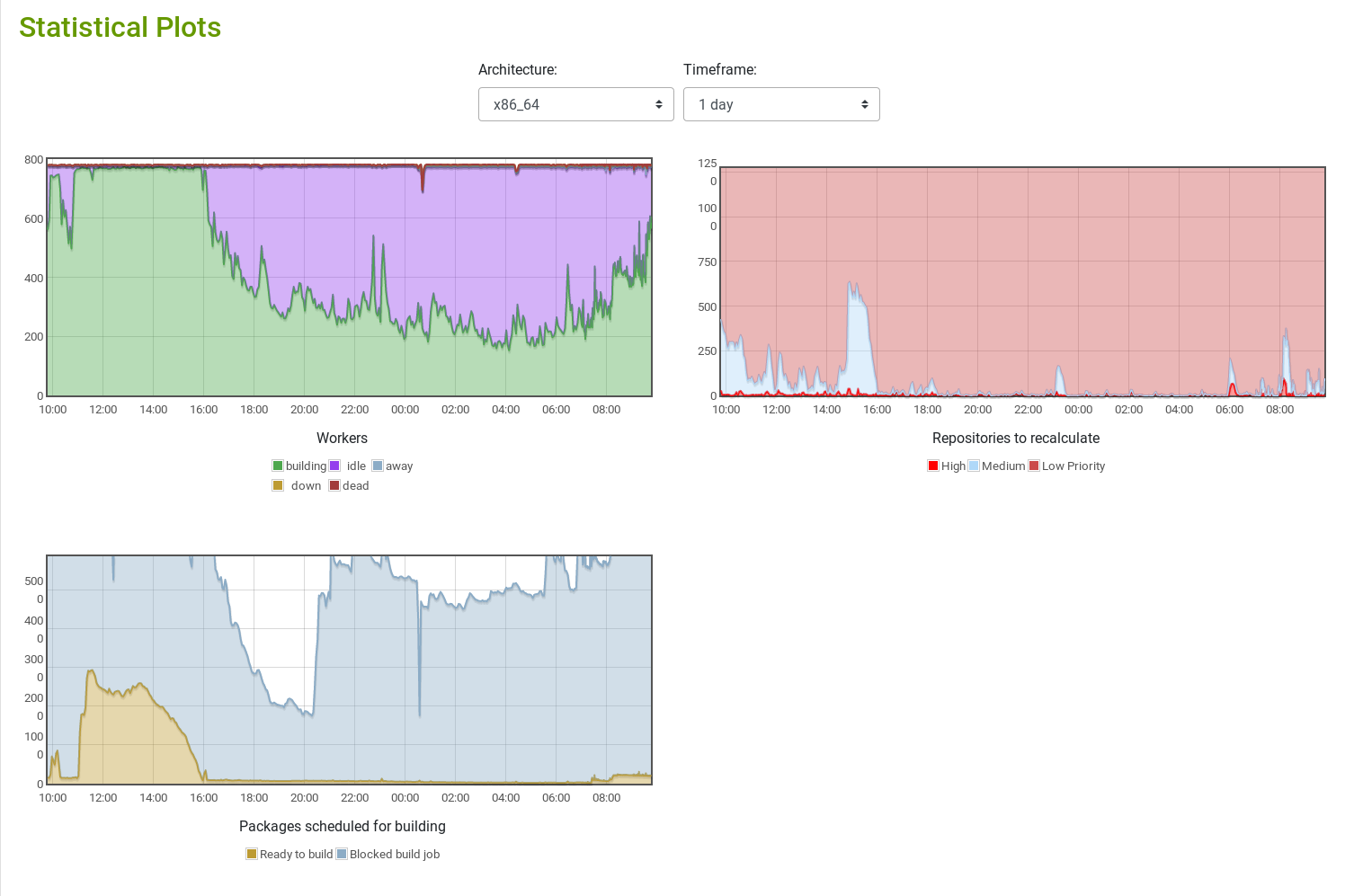1354x896 pixels.
Task: Click the Medium legend label
Action: tap(1003, 466)
